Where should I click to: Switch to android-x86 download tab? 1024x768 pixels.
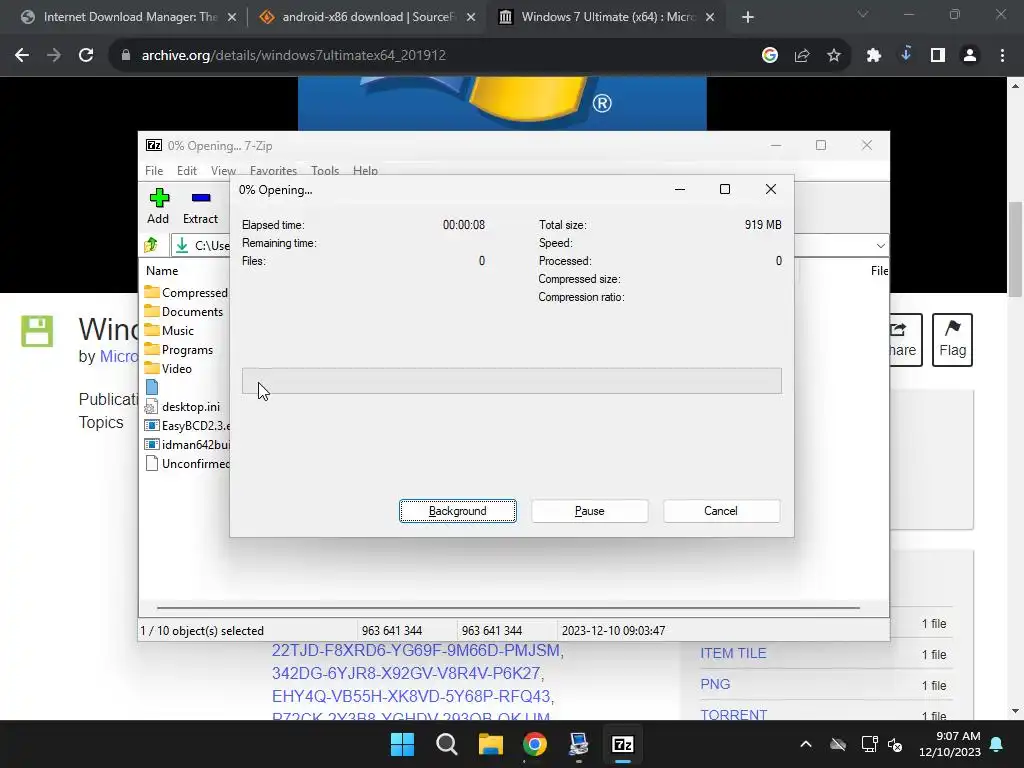click(x=368, y=17)
